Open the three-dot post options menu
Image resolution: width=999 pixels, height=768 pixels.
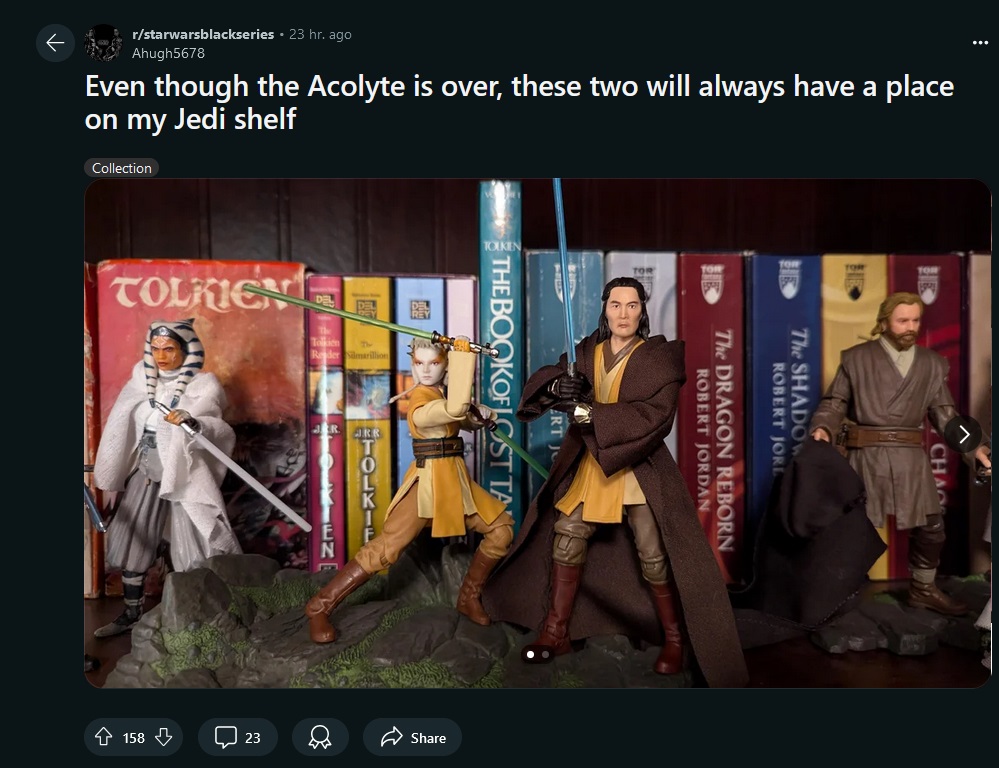coord(980,43)
